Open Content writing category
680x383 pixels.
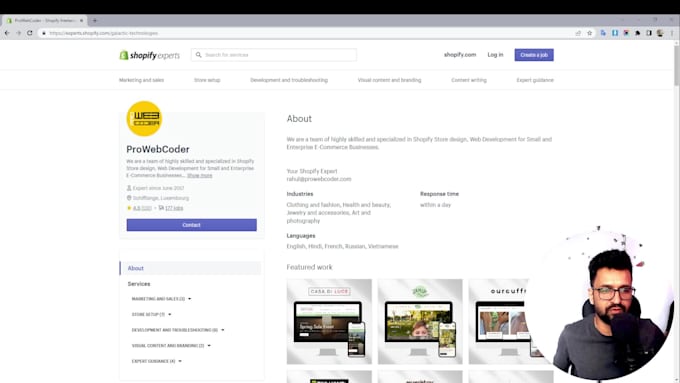[x=469, y=80]
